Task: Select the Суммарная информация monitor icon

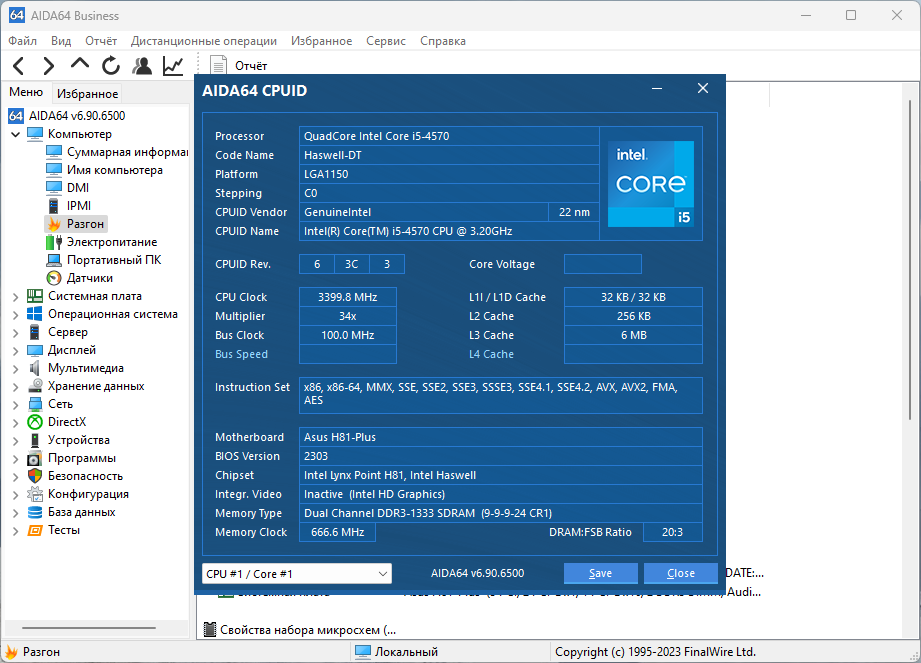Action: (x=53, y=152)
